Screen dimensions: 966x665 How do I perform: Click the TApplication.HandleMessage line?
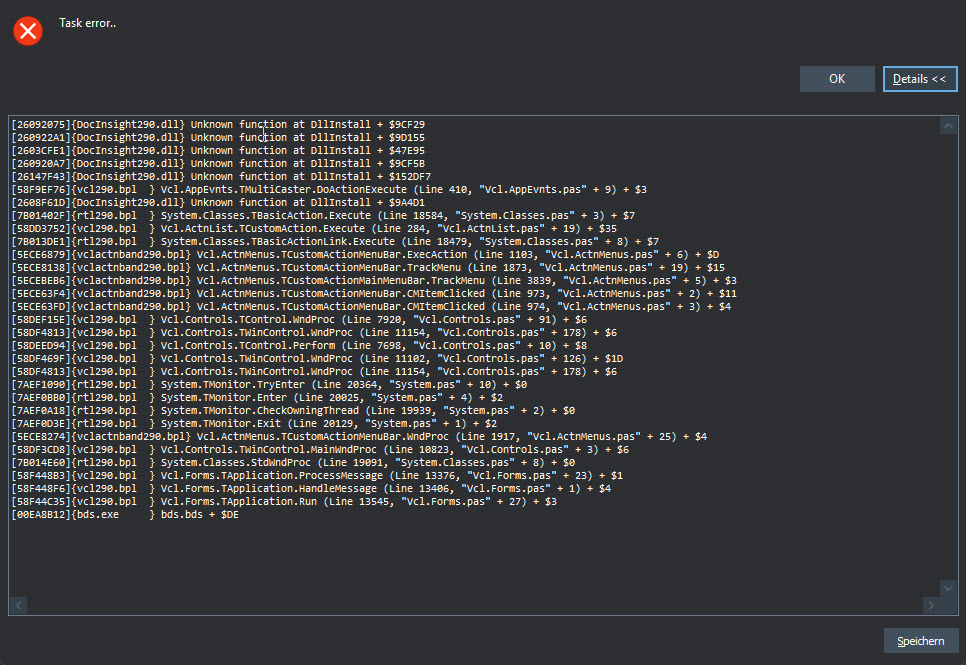click(311, 489)
